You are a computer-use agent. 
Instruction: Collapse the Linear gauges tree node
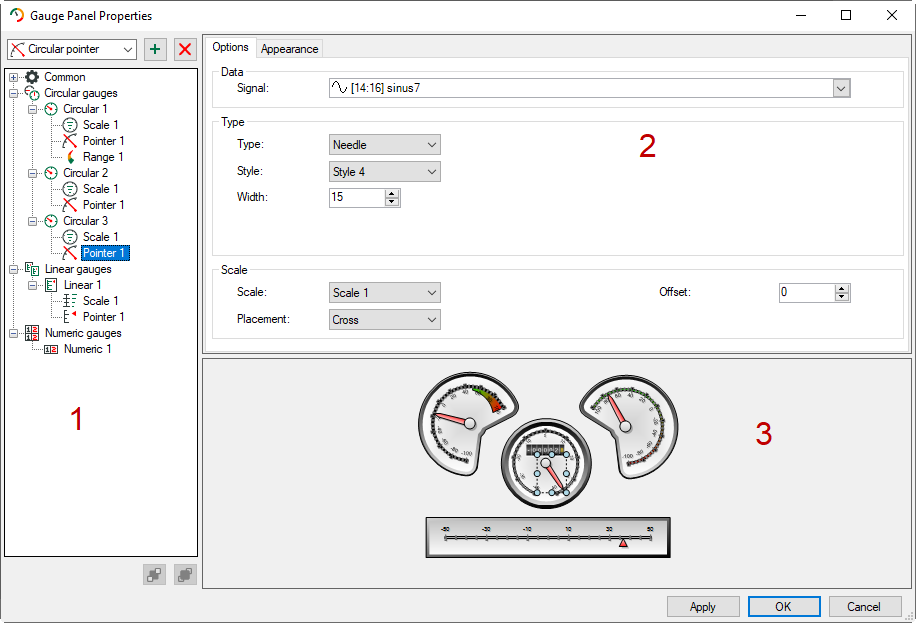coord(13,269)
